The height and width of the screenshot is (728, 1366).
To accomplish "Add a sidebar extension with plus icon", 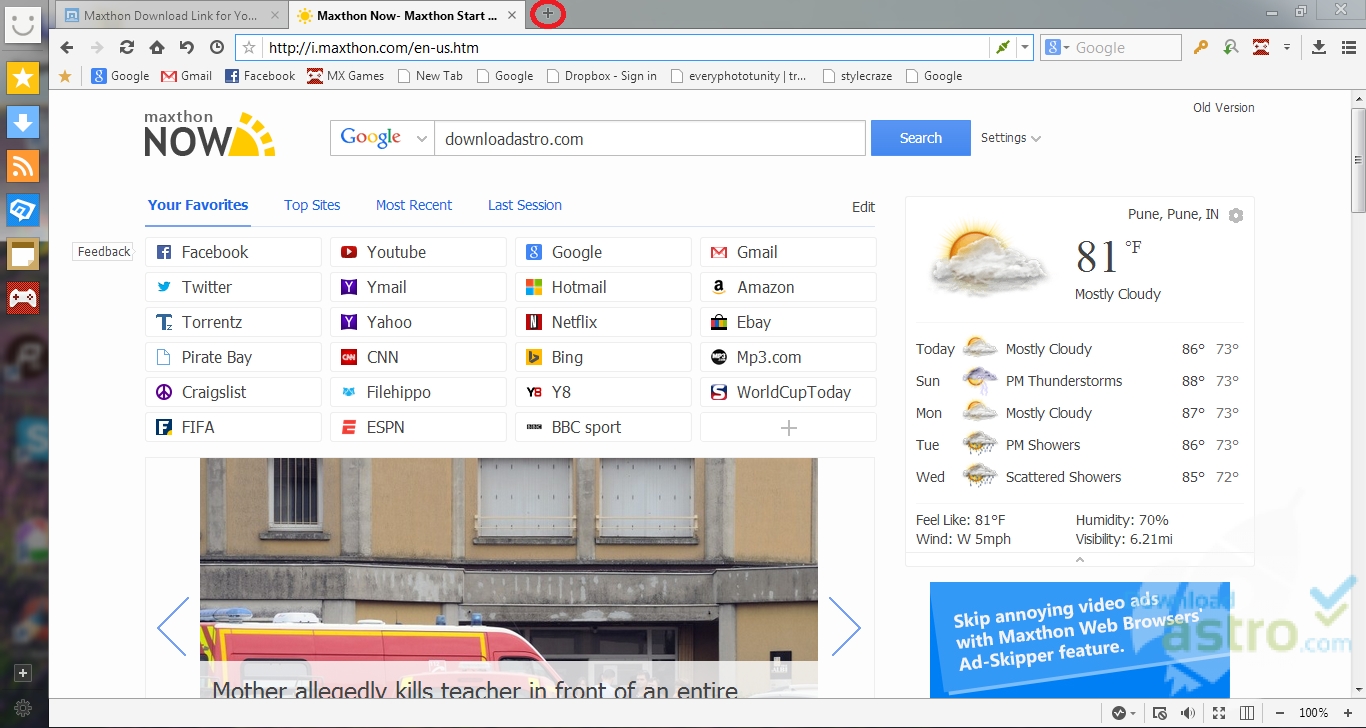I will [23, 673].
